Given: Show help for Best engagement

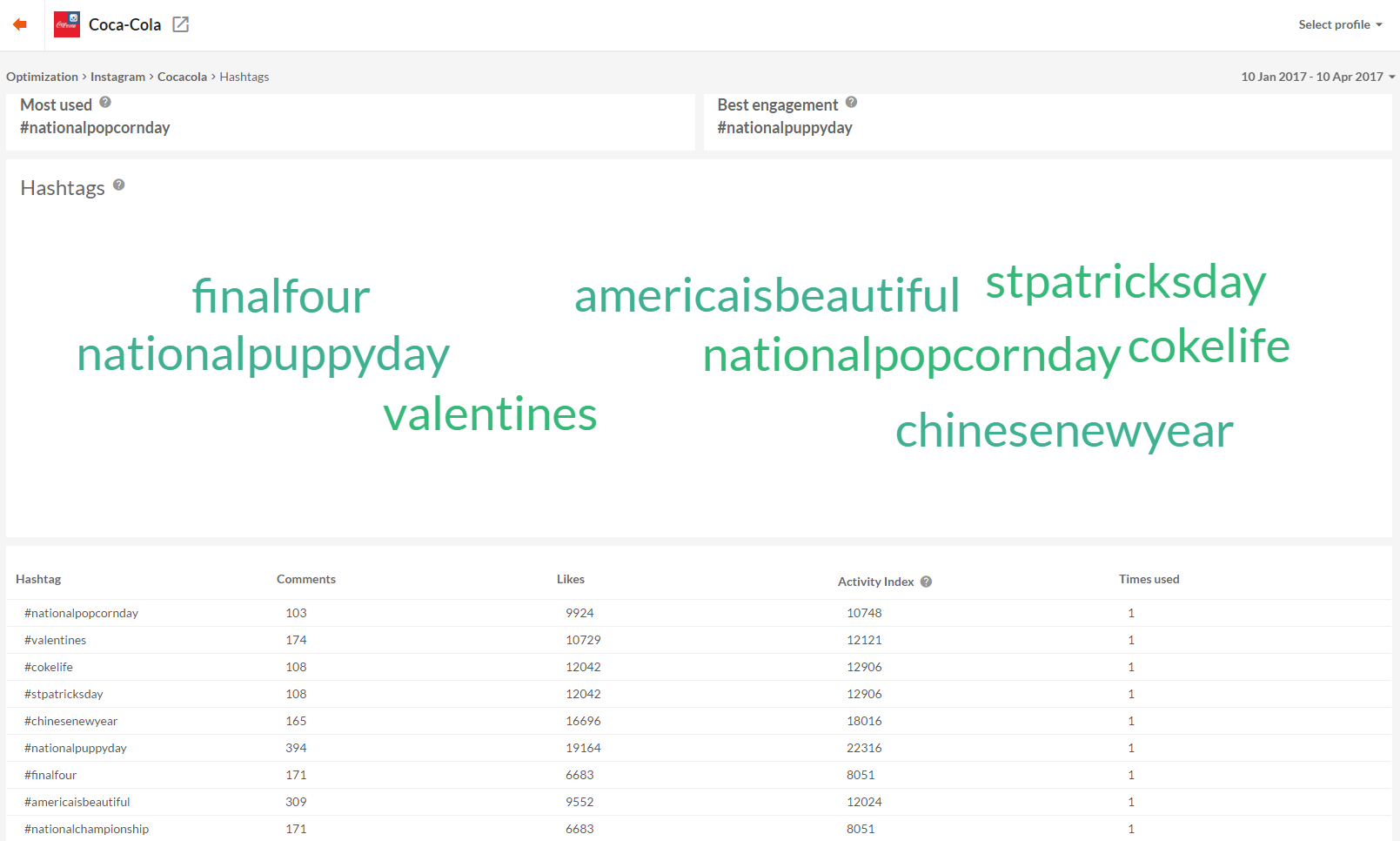Looking at the screenshot, I should [x=851, y=102].
